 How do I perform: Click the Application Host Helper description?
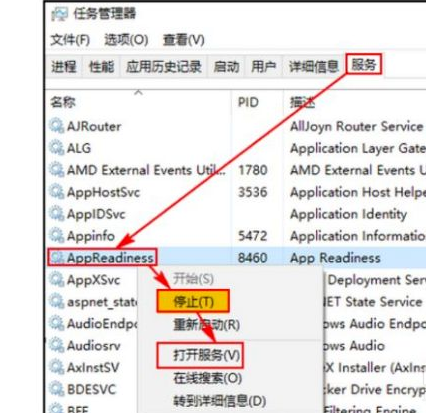pos(358,192)
